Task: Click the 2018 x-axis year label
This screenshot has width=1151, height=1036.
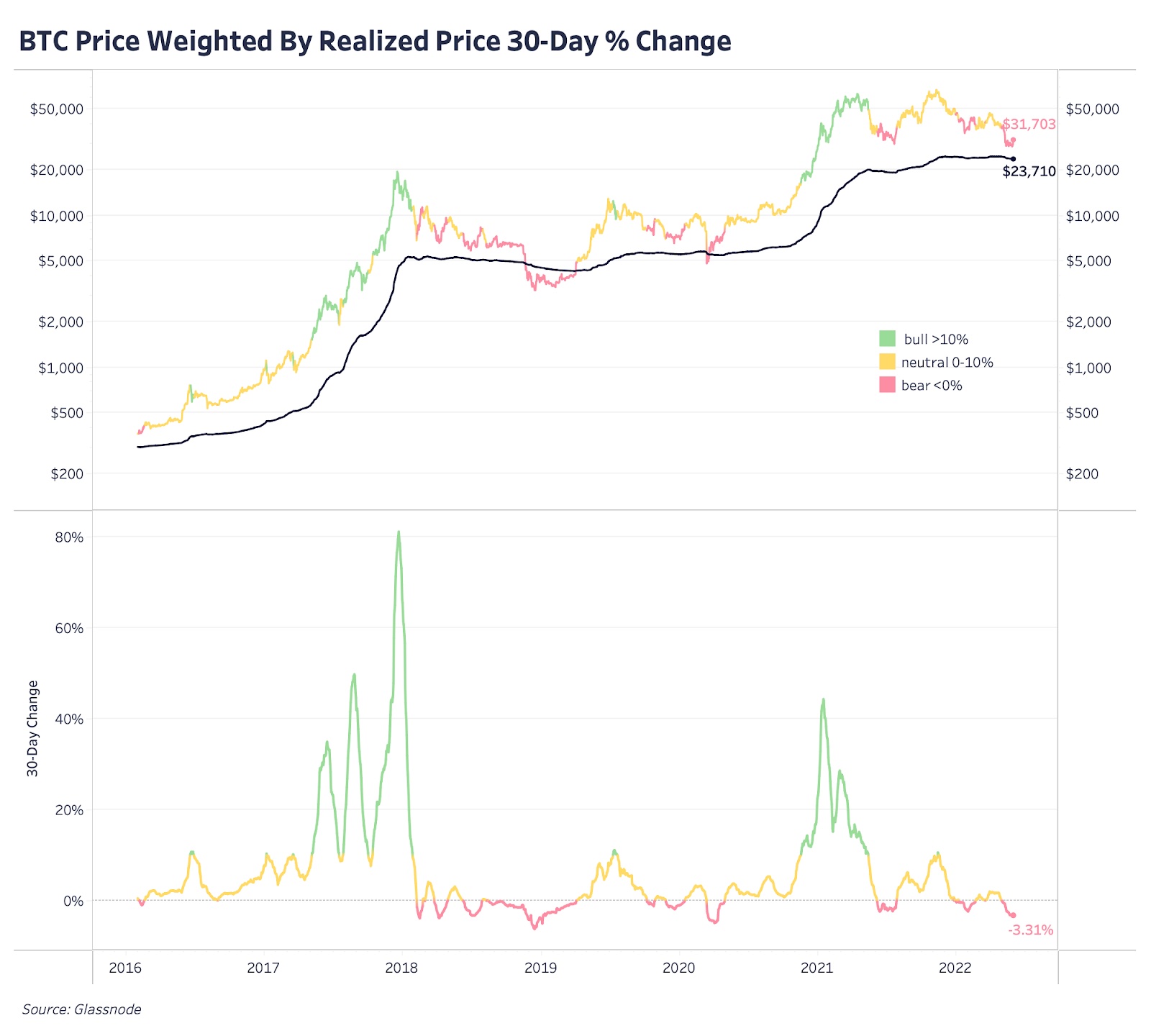Action: pos(401,968)
